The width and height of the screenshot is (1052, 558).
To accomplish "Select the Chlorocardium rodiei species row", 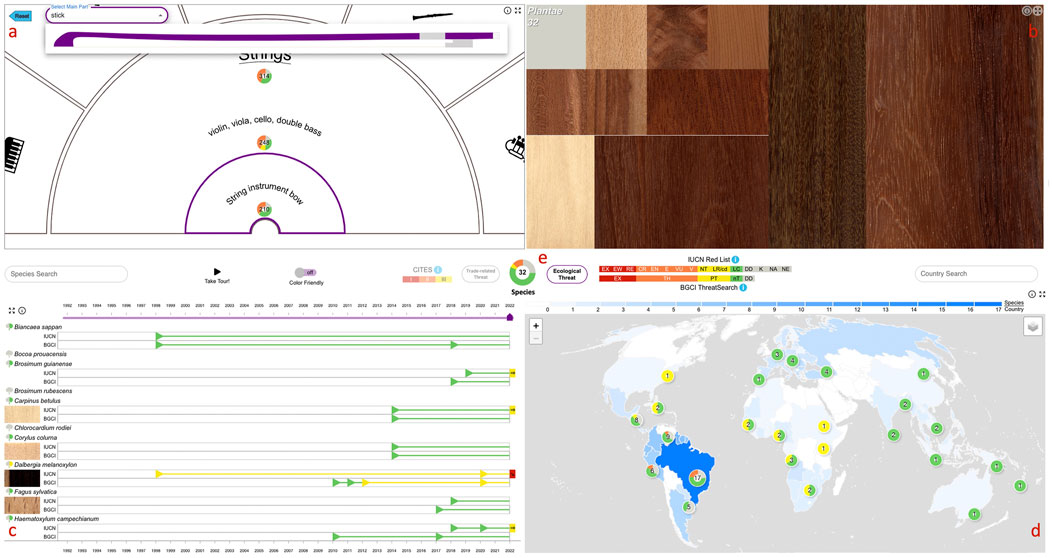I will tap(40, 427).
